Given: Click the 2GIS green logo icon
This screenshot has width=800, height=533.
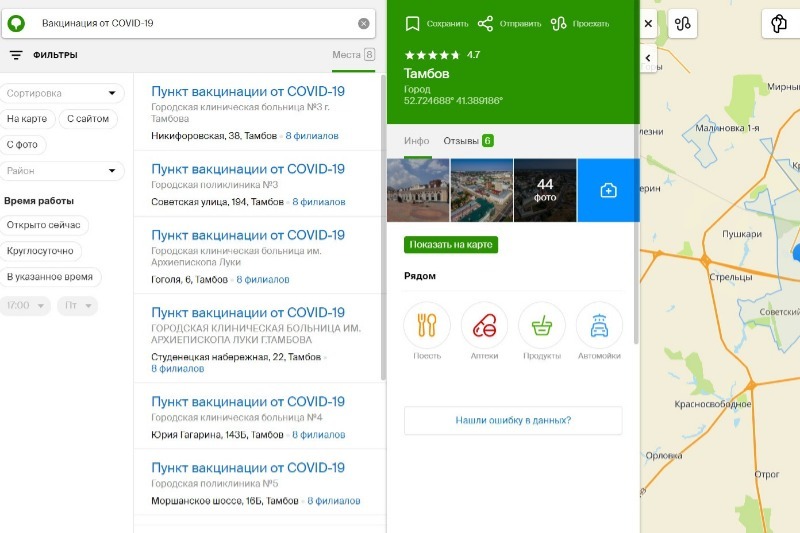Looking at the screenshot, I should [16, 23].
